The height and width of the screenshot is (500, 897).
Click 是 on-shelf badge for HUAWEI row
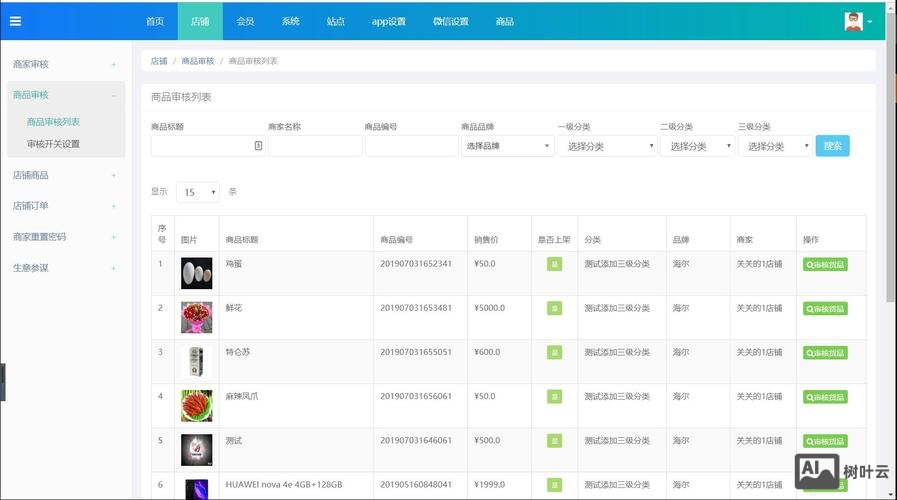coord(554,485)
